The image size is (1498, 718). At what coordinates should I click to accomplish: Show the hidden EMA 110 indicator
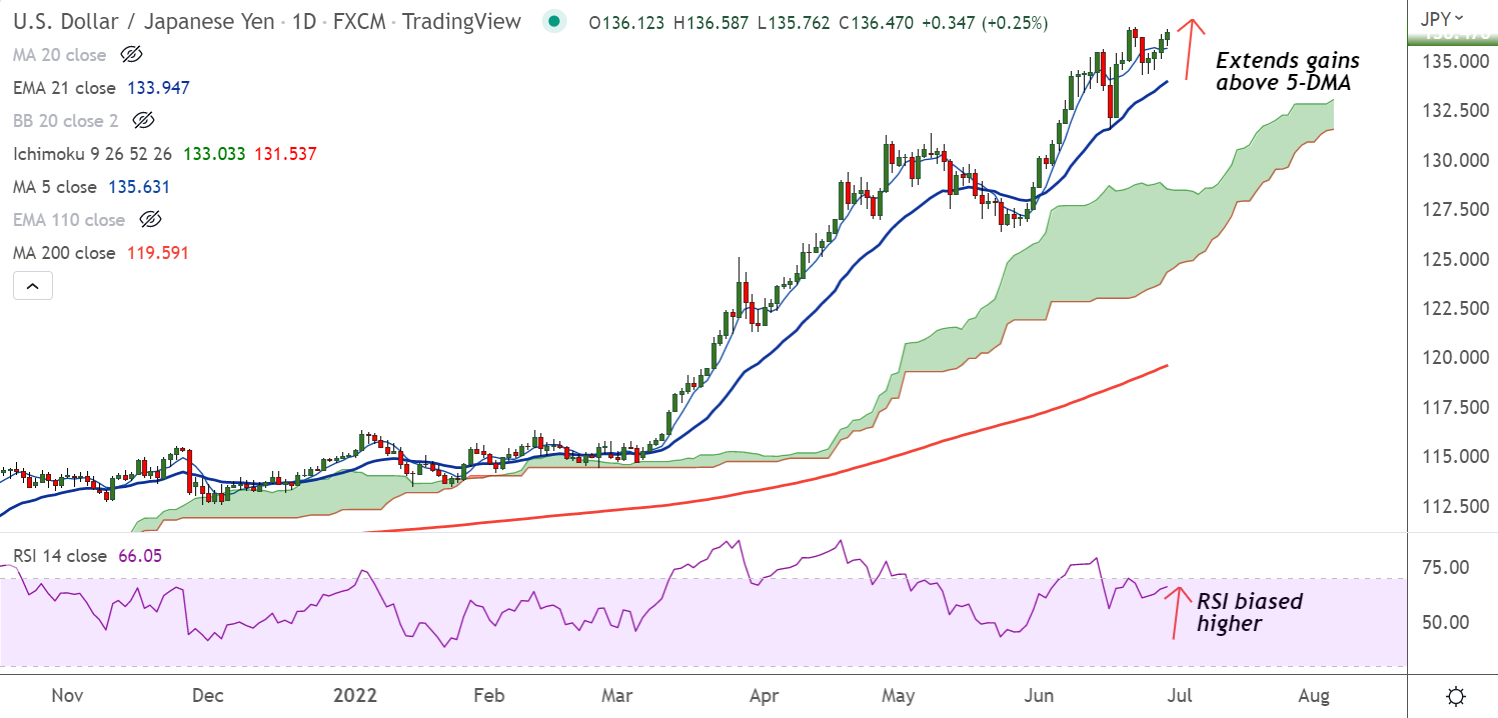coord(150,220)
